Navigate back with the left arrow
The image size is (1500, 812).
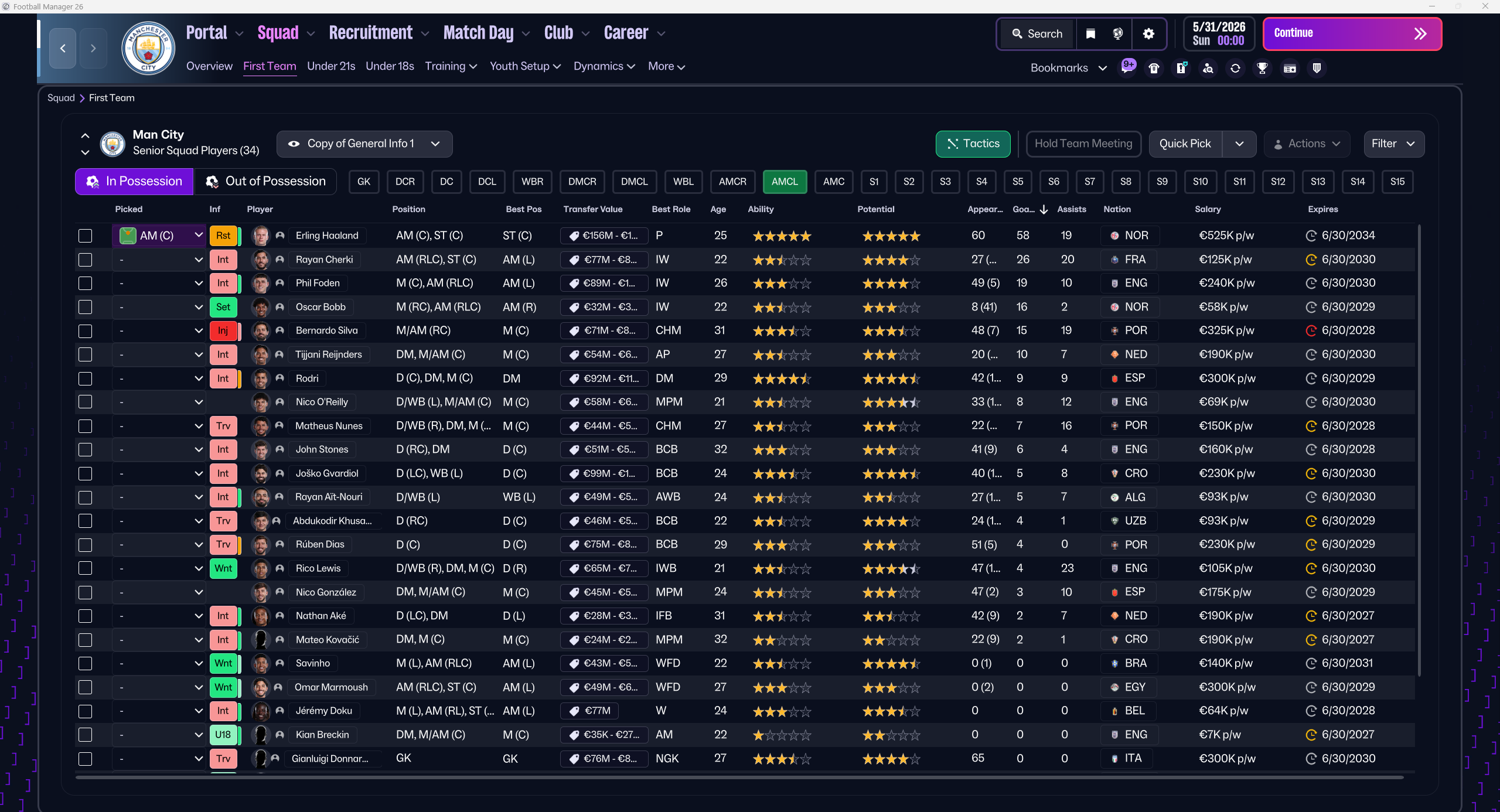point(63,48)
